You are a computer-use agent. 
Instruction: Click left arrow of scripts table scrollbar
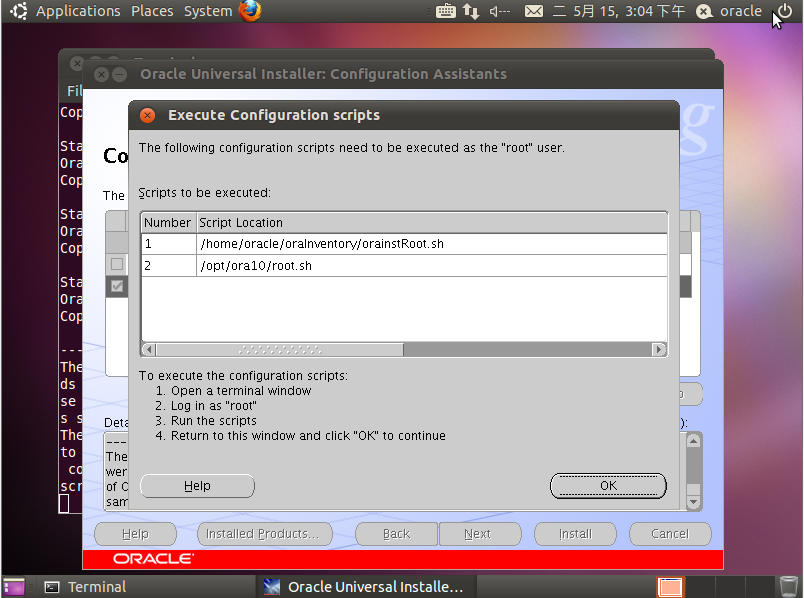149,350
